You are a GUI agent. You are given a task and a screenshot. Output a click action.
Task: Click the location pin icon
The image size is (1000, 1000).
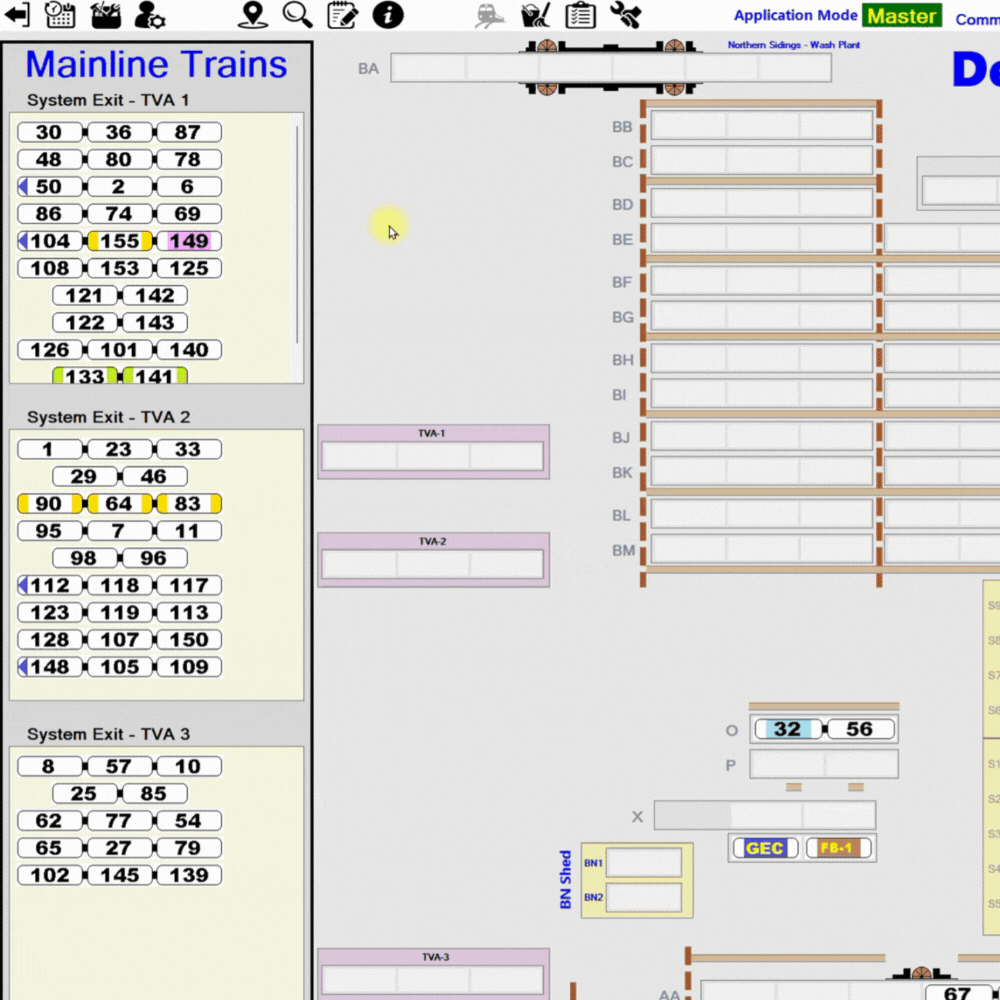[x=253, y=15]
